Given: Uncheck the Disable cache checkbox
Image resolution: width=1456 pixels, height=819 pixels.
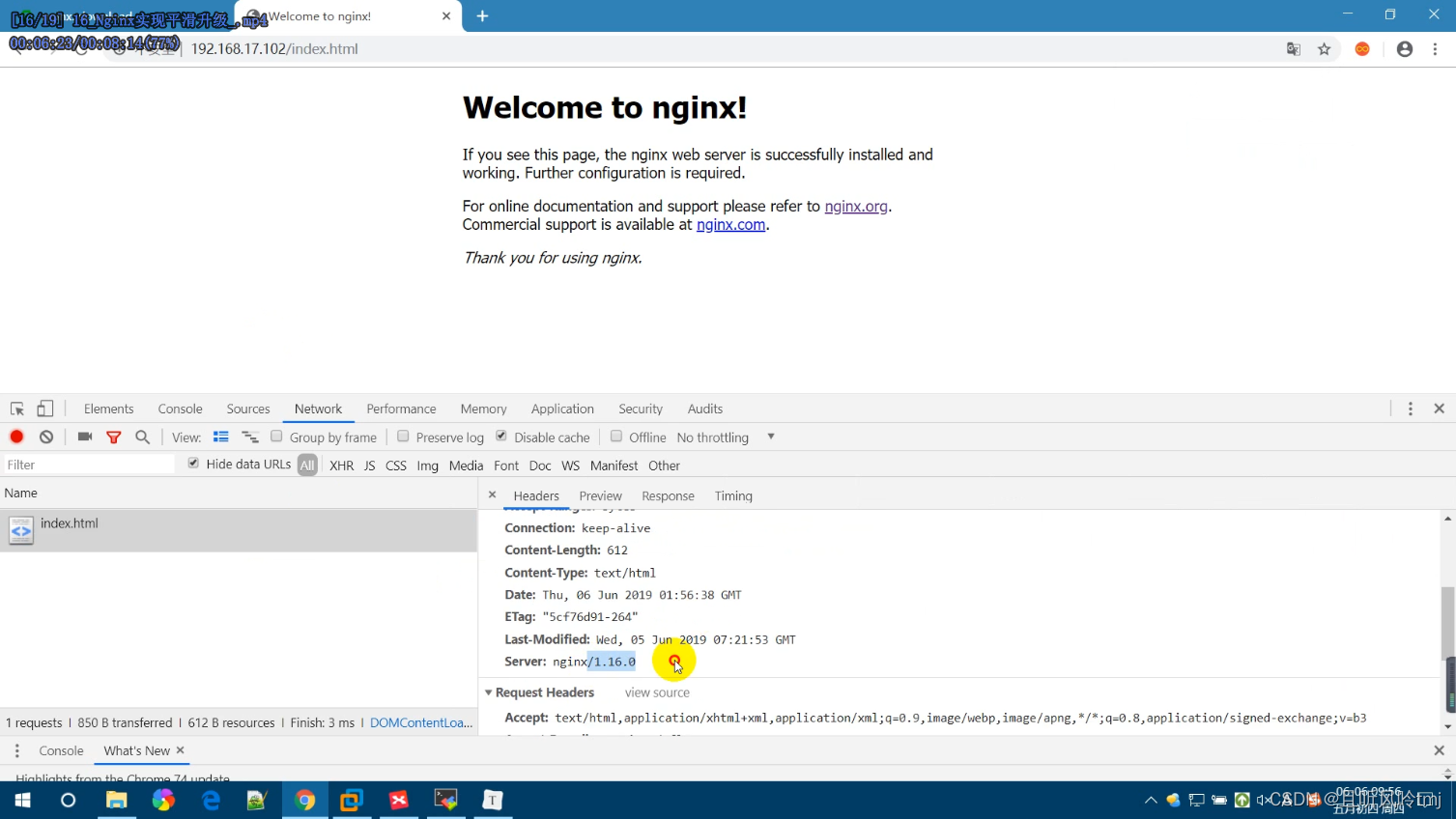Looking at the screenshot, I should (x=501, y=437).
